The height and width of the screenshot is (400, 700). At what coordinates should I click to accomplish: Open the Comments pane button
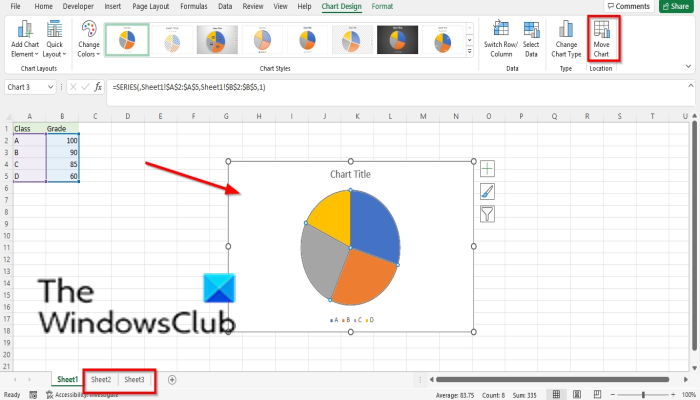coord(629,6)
